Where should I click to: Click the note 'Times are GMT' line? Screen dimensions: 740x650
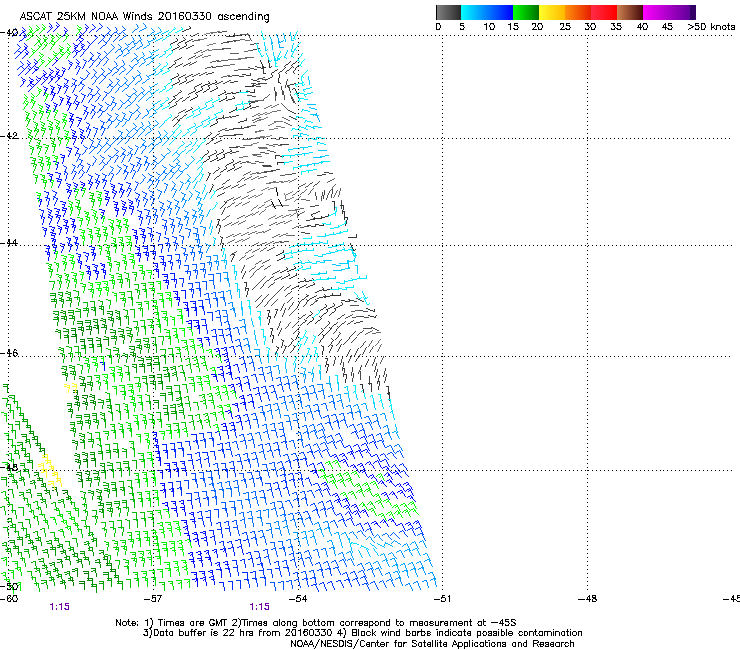316,623
